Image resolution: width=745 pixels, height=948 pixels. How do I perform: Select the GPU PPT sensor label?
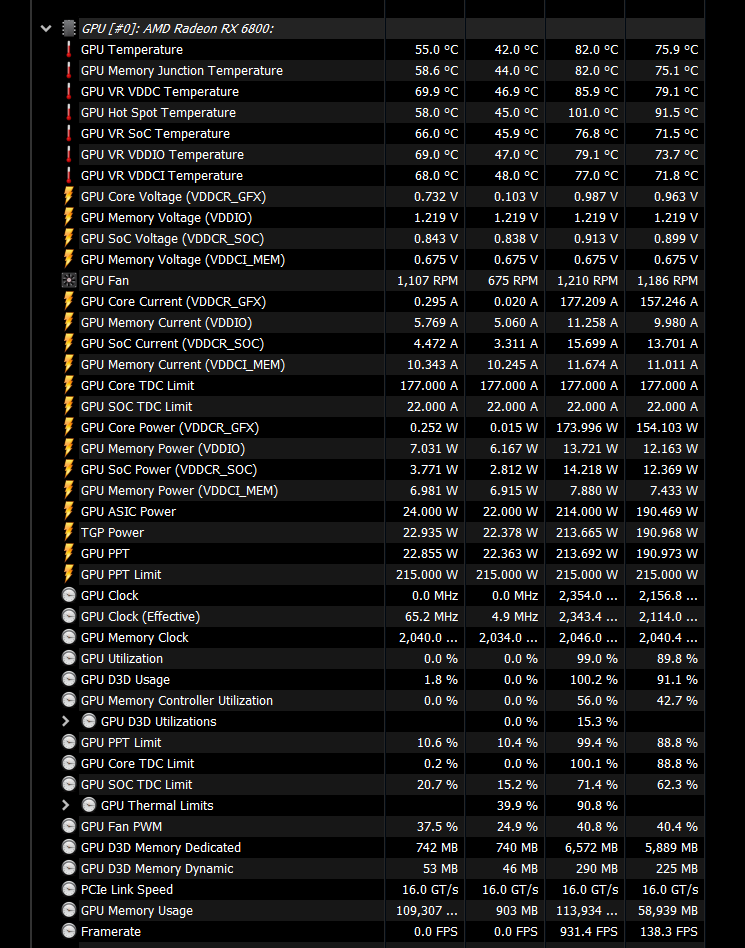coord(105,554)
